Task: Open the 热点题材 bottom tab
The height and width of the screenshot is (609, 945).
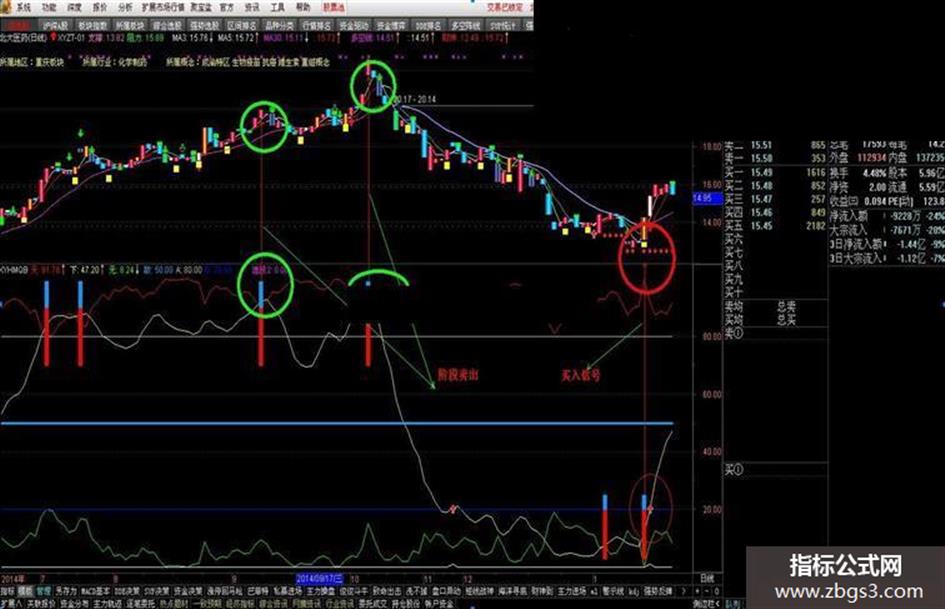Action: 172,604
